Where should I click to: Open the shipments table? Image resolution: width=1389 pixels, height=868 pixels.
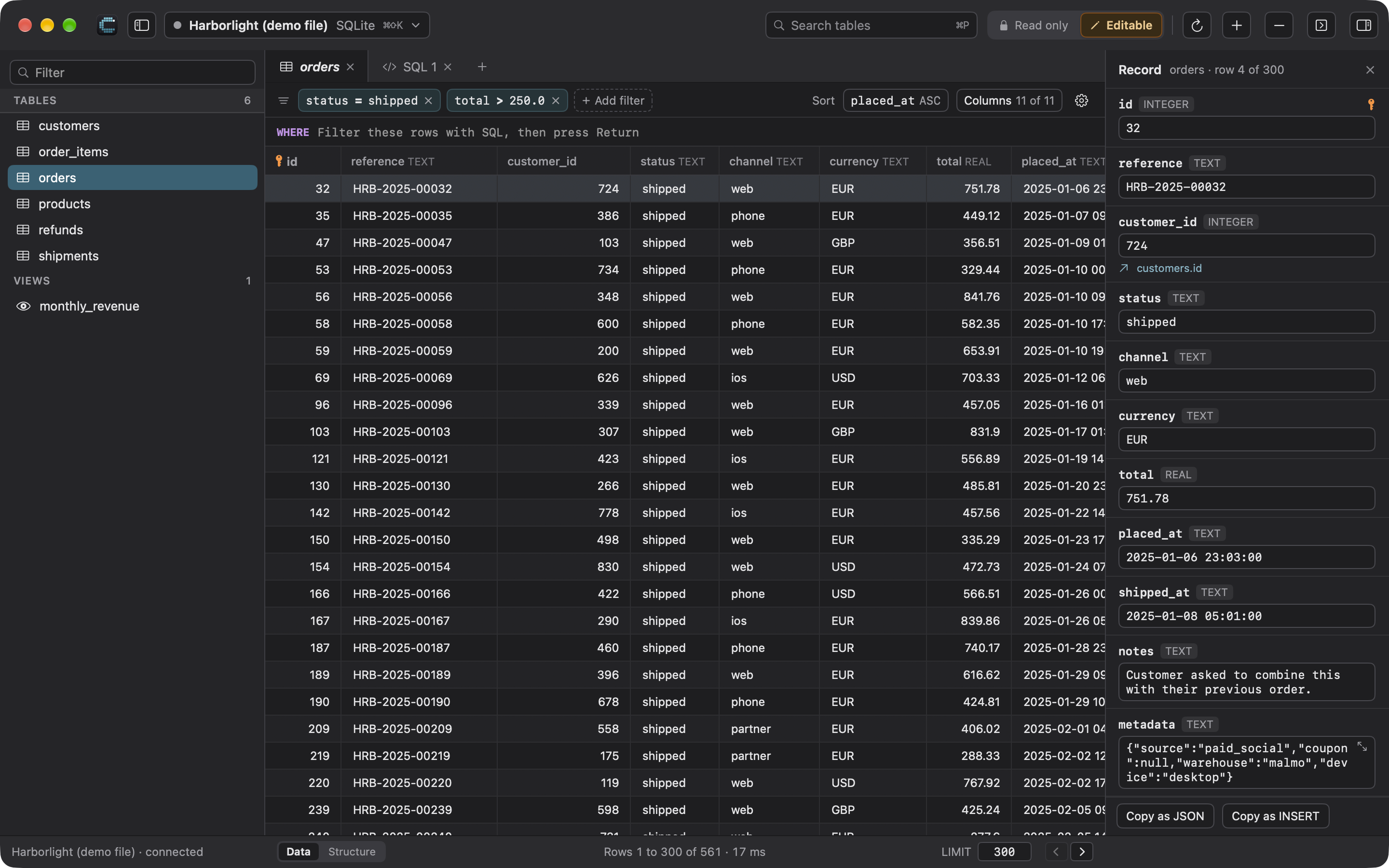tap(133, 256)
